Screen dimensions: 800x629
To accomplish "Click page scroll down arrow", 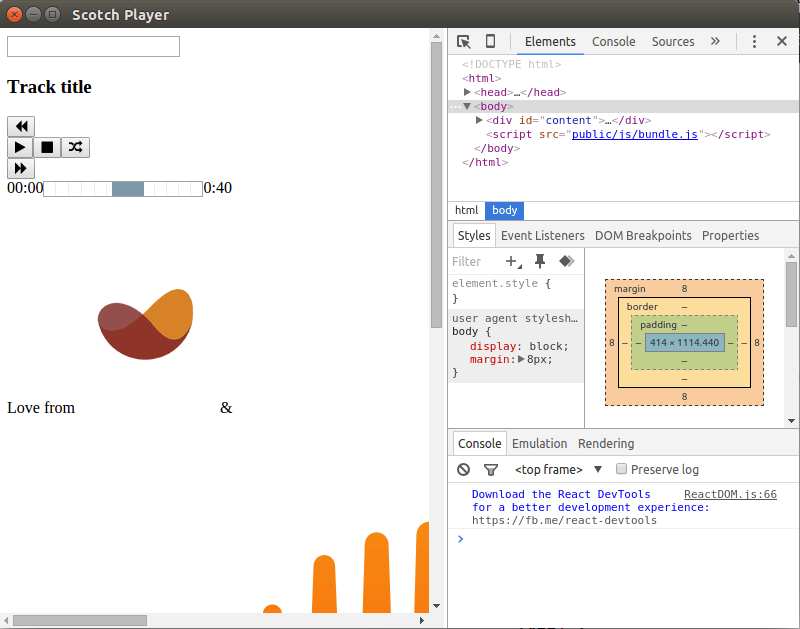I will tap(436, 606).
